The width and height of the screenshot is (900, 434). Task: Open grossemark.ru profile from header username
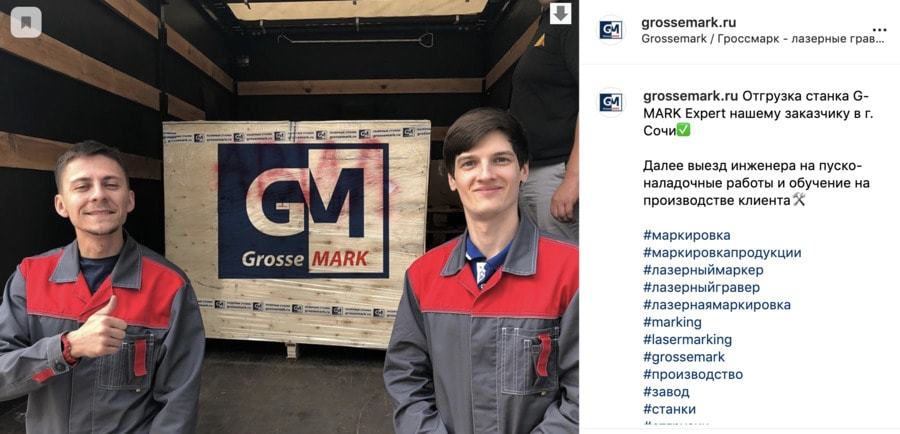(688, 23)
